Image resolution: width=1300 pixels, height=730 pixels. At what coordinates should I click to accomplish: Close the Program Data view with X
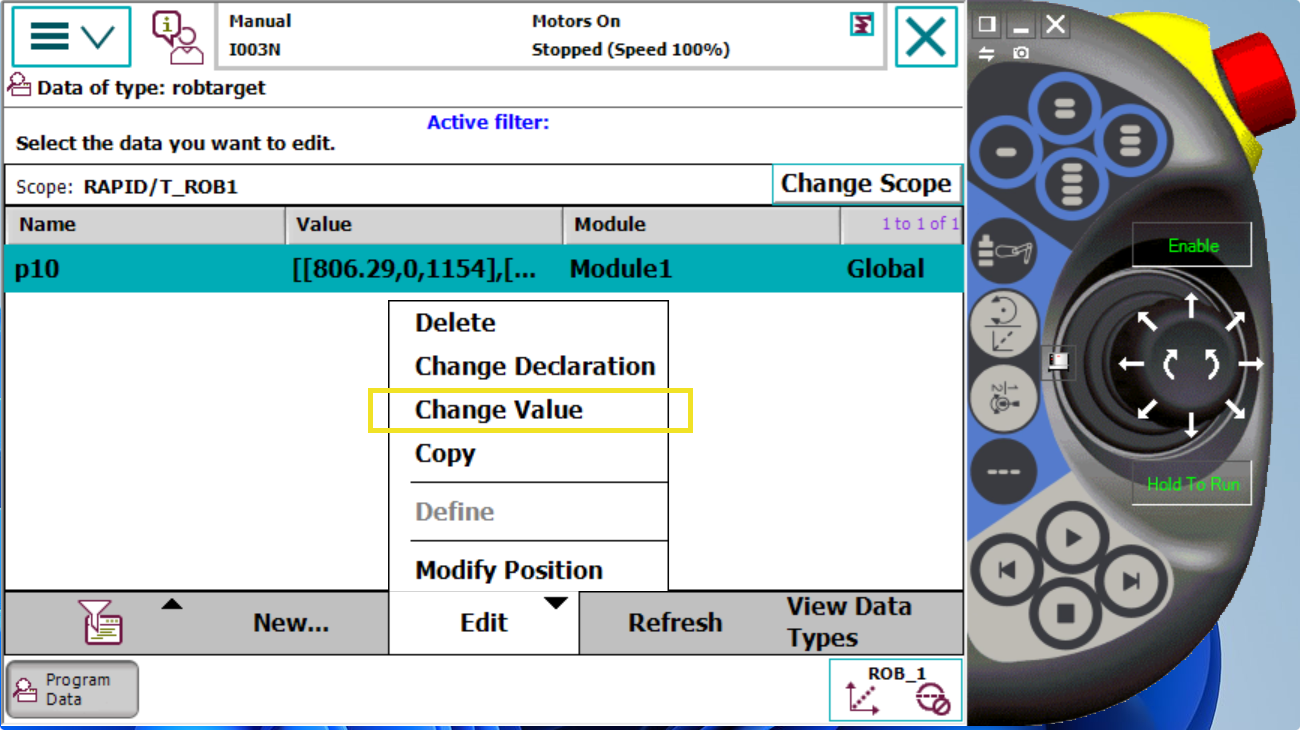925,37
